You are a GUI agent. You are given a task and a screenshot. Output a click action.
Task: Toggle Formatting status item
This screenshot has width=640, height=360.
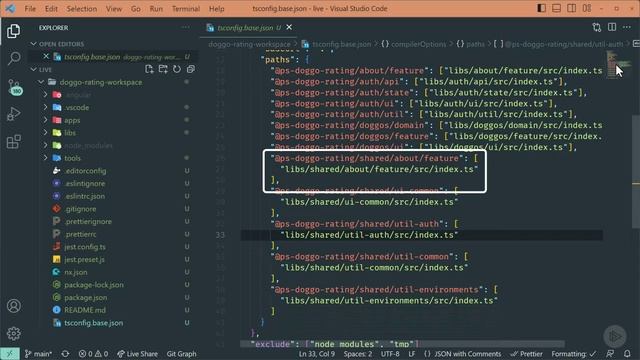574,354
